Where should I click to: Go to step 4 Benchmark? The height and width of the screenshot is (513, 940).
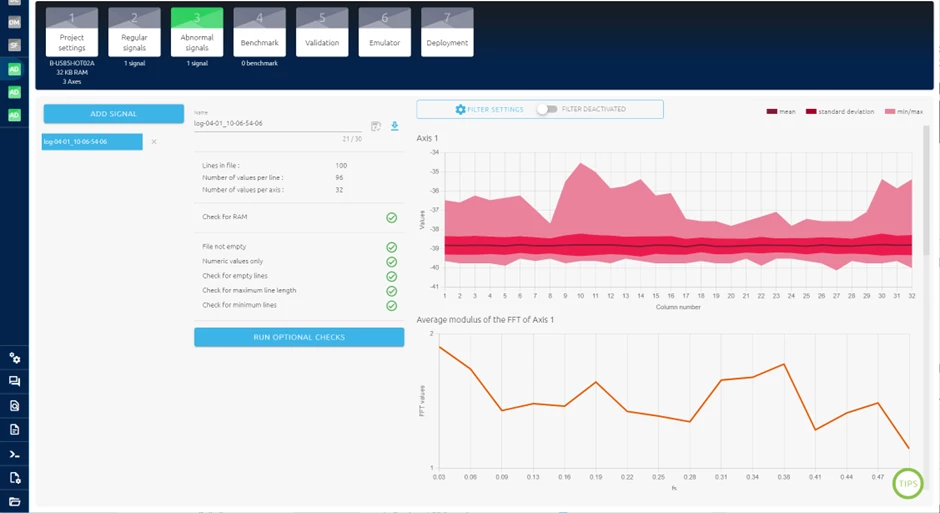pos(260,32)
